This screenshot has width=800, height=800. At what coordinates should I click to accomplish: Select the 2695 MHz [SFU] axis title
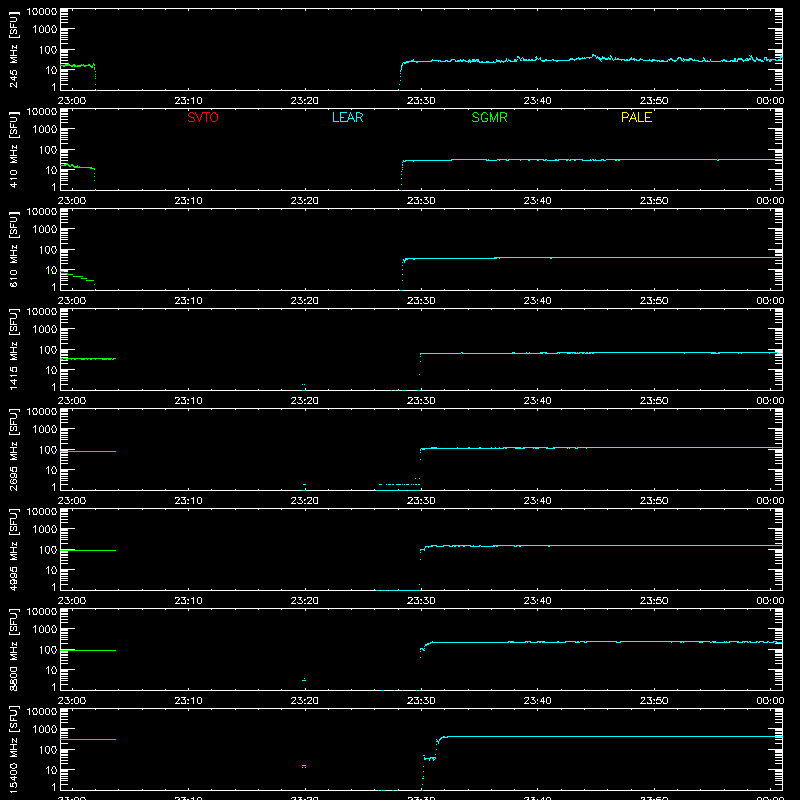coord(13,449)
